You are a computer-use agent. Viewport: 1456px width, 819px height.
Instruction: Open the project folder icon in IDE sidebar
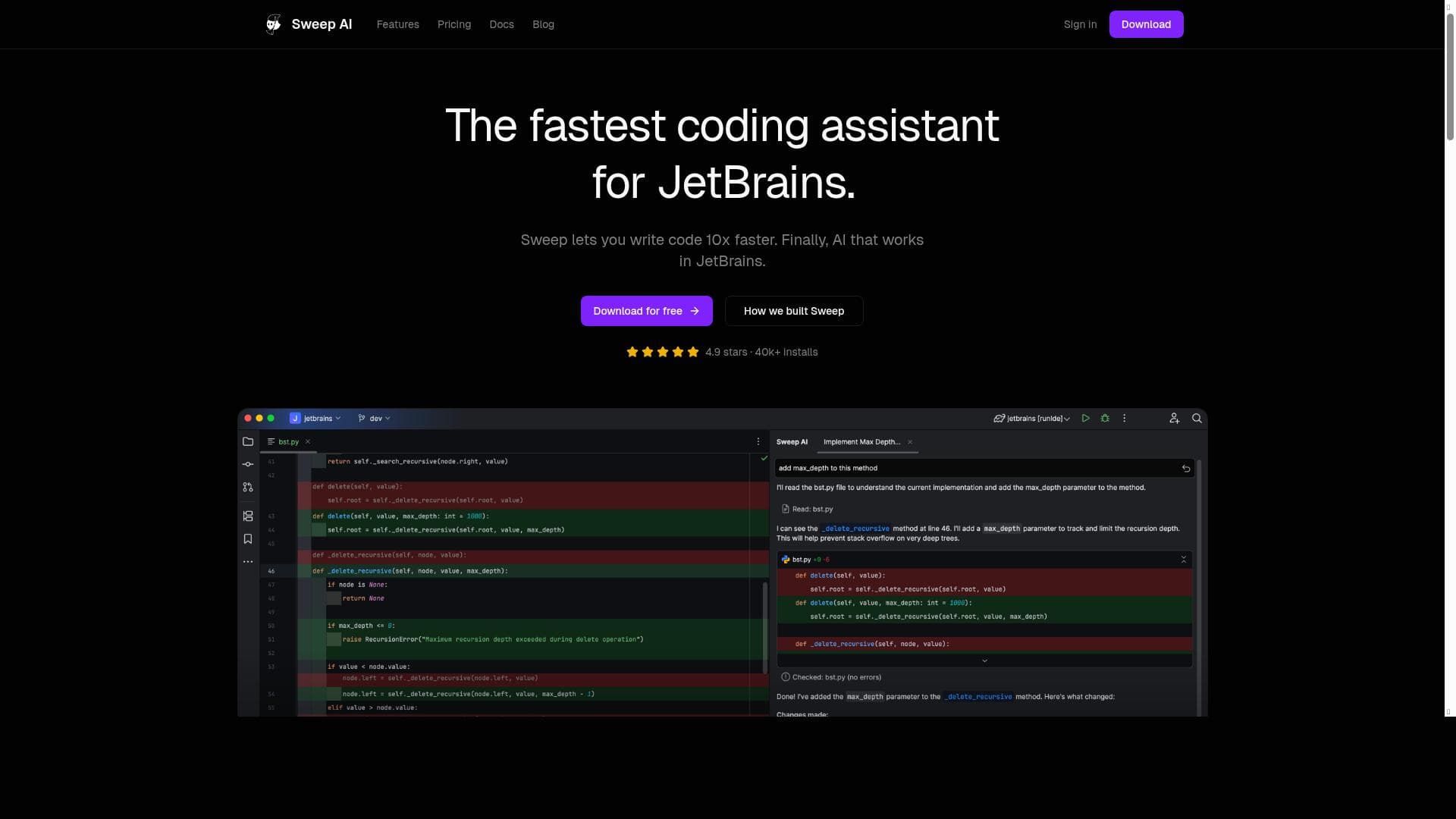coord(248,441)
